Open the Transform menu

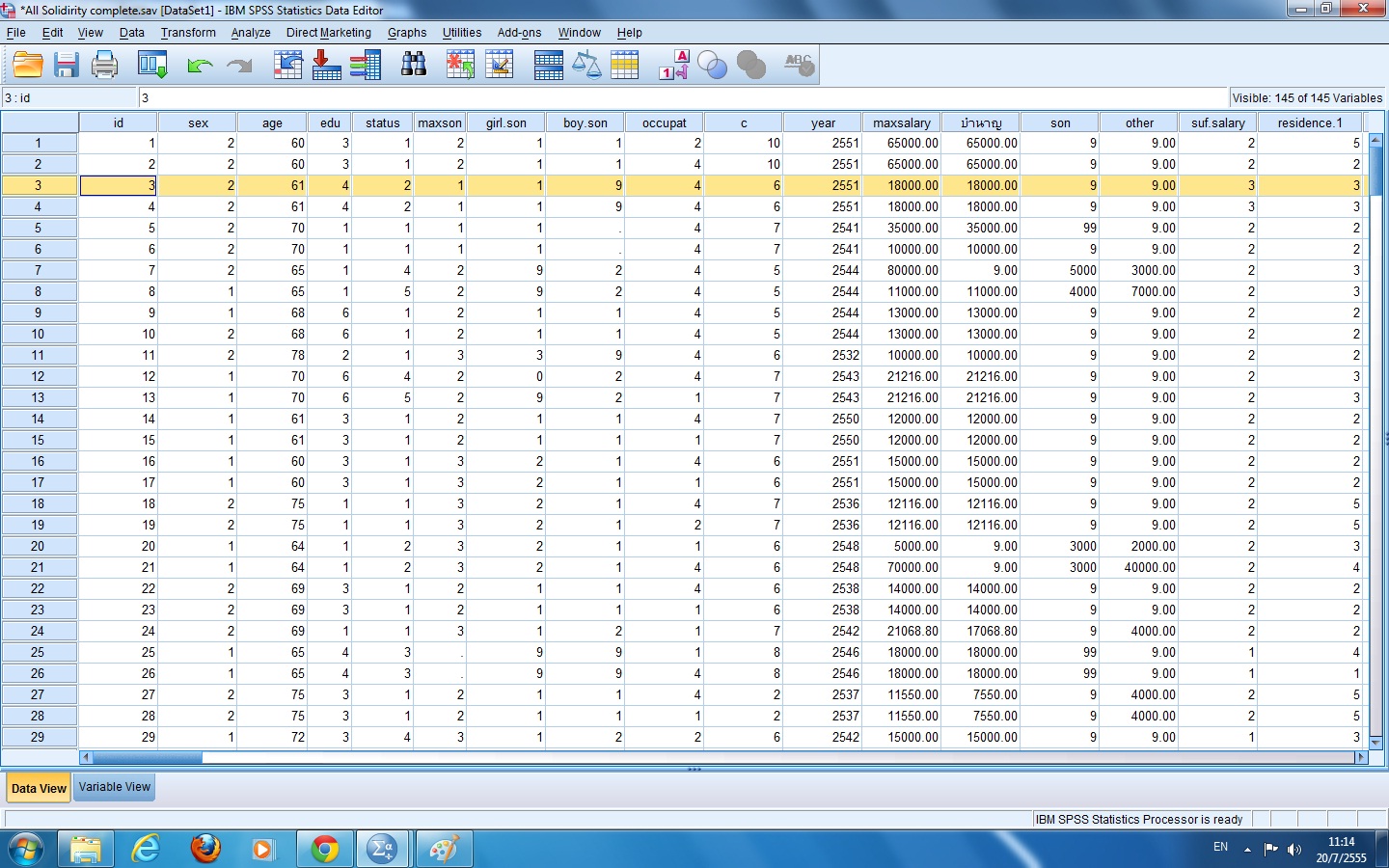pyautogui.click(x=188, y=32)
